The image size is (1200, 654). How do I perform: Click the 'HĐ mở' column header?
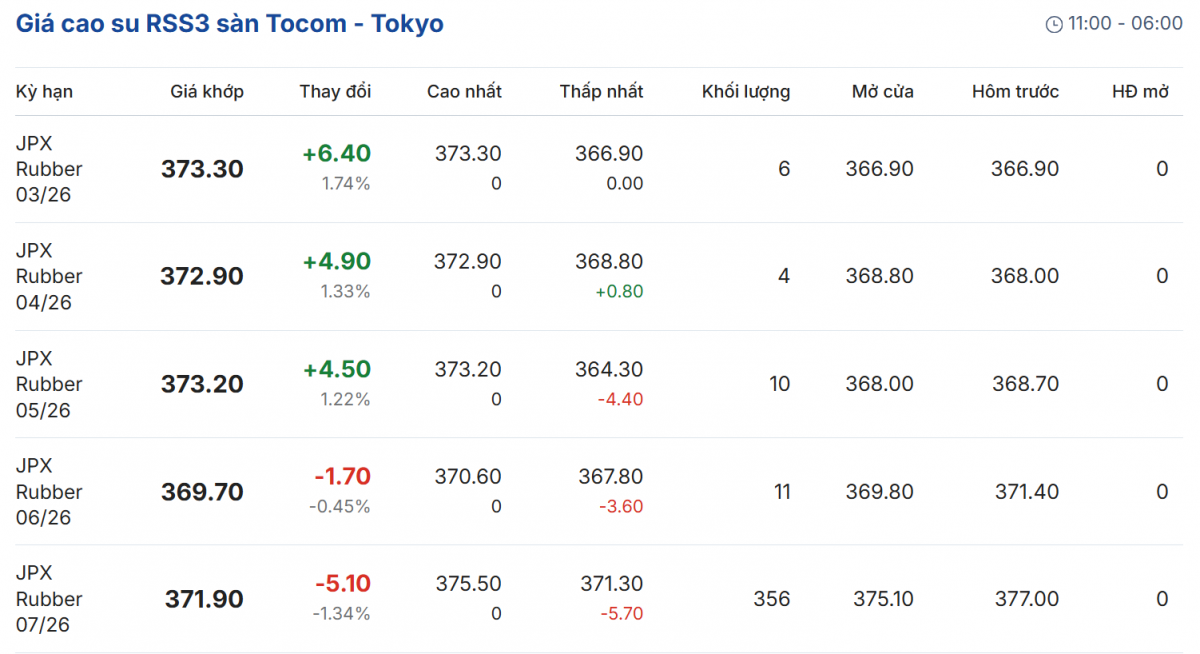(x=1140, y=92)
